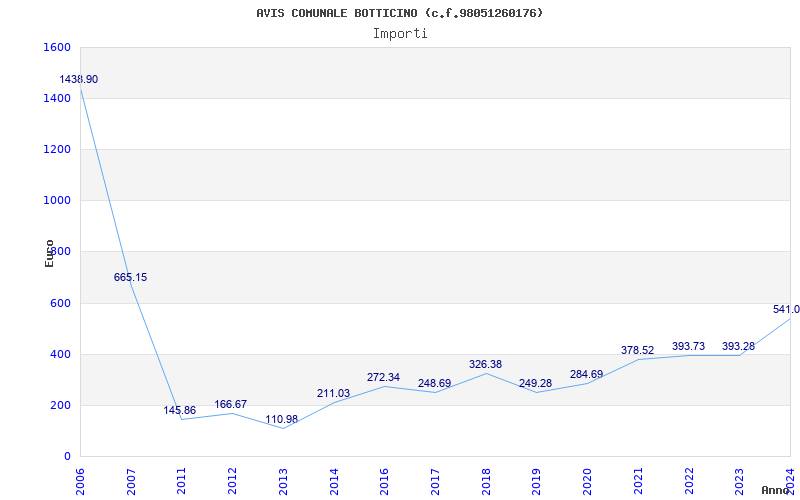Image resolution: width=800 pixels, height=500 pixels.
Task: Click the y-axis value 1000
Action: pyautogui.click(x=58, y=201)
